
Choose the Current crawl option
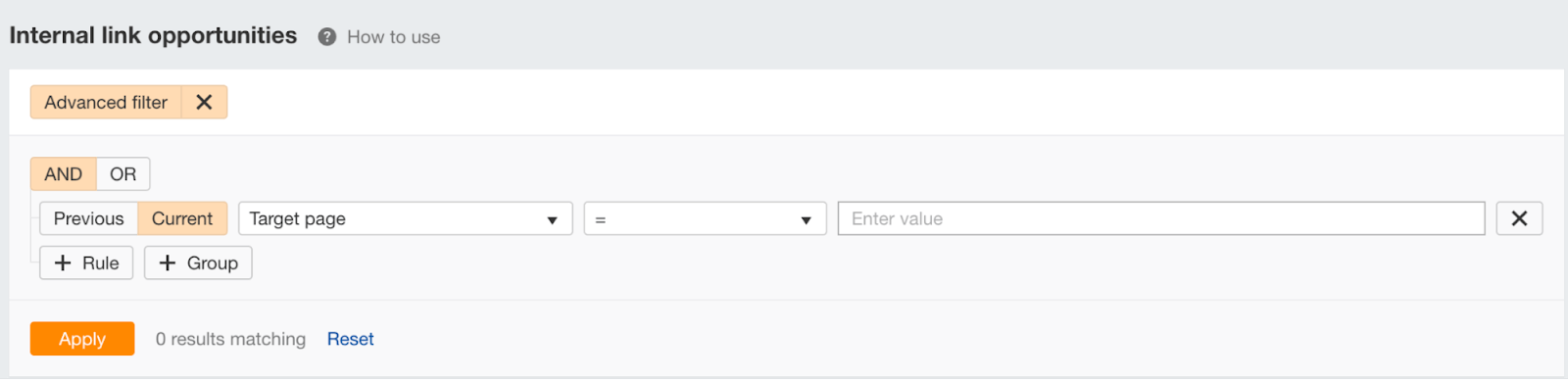[x=182, y=218]
